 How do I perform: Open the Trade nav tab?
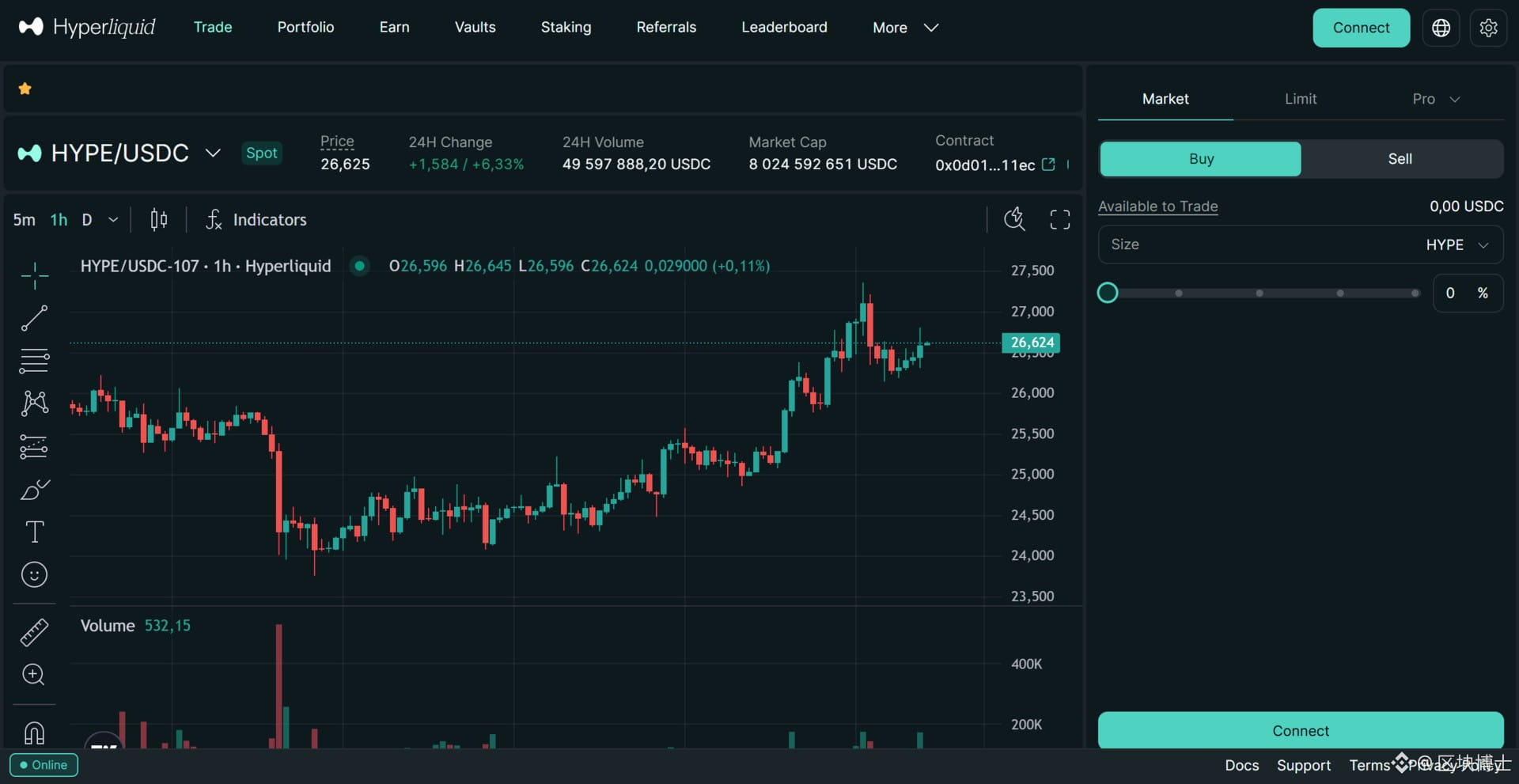[213, 27]
